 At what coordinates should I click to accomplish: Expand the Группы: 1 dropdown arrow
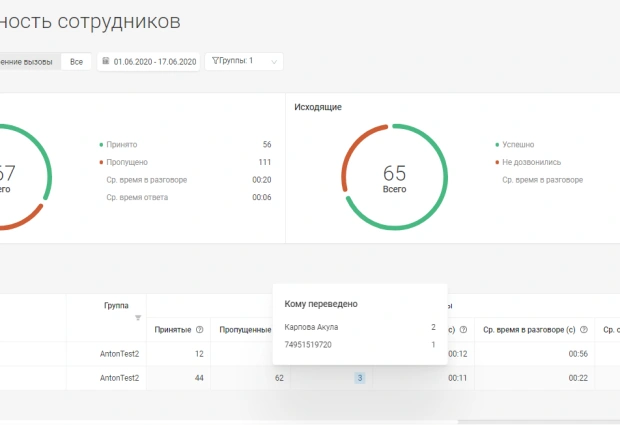[273, 62]
